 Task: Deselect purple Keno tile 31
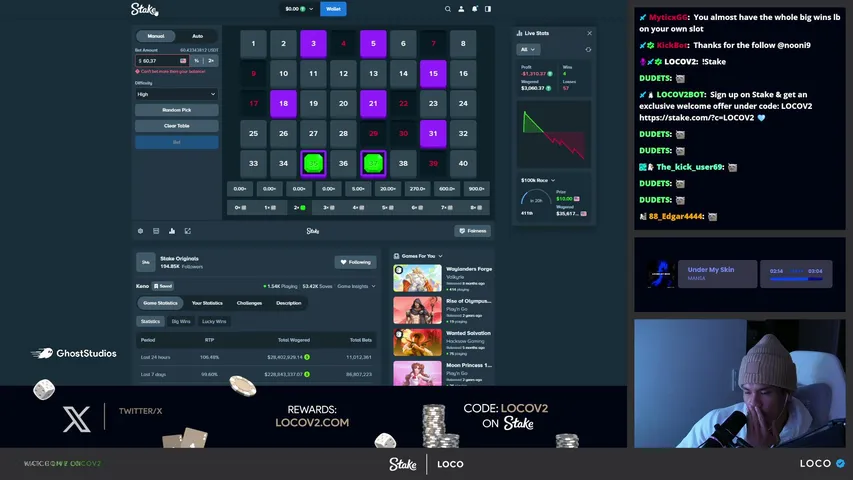pyautogui.click(x=433, y=133)
